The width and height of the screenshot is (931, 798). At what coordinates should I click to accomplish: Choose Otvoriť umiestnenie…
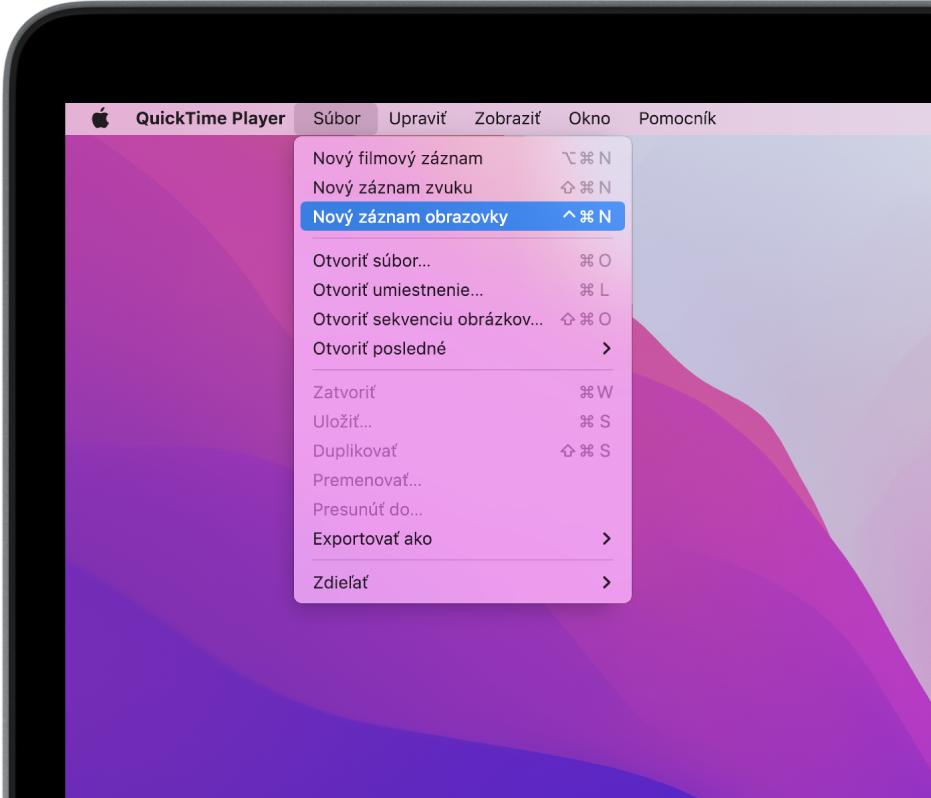pos(463,289)
